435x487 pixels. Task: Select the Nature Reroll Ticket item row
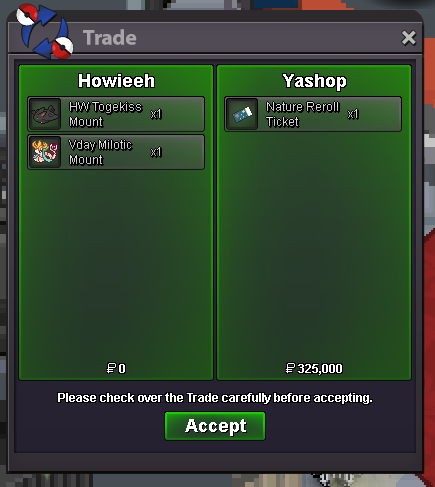coord(313,114)
